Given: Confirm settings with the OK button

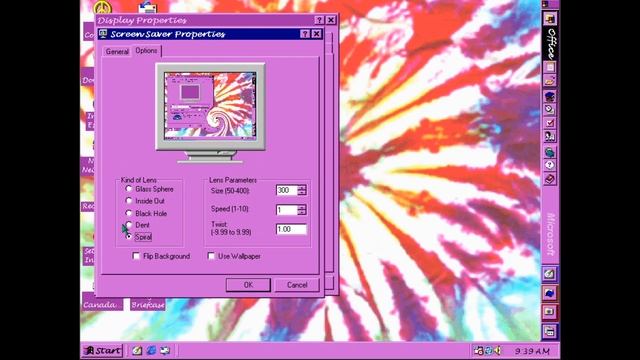Looking at the screenshot, I should pyautogui.click(x=248, y=285).
